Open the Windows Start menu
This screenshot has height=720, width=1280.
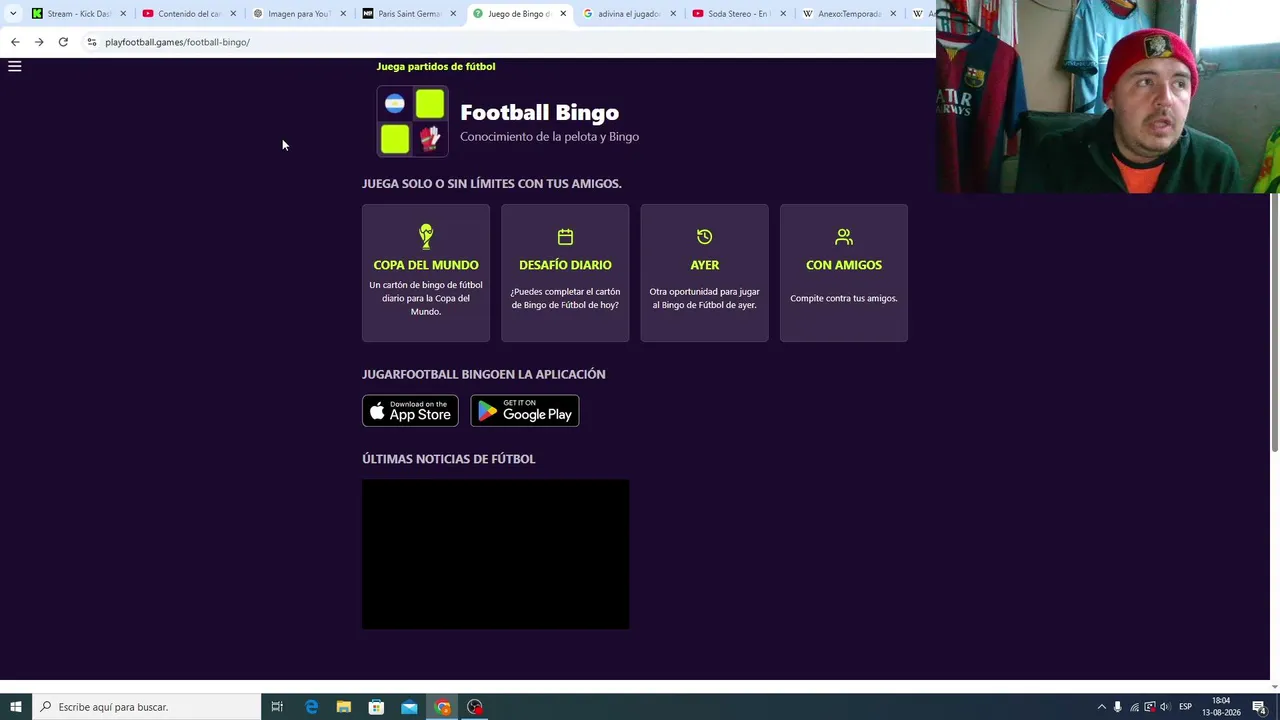pos(15,707)
